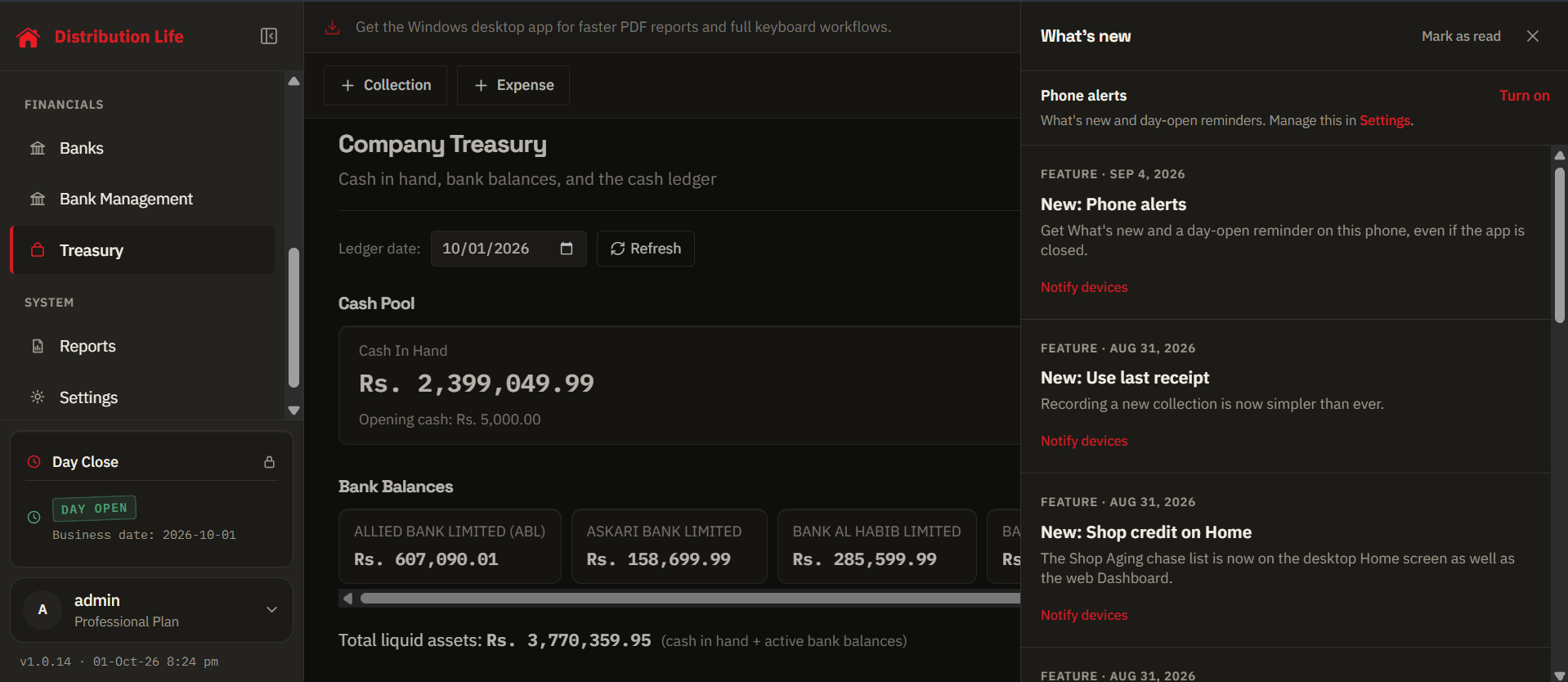The width and height of the screenshot is (1568, 682).
Task: Click the Distribution Life home logo icon
Action: [x=29, y=37]
